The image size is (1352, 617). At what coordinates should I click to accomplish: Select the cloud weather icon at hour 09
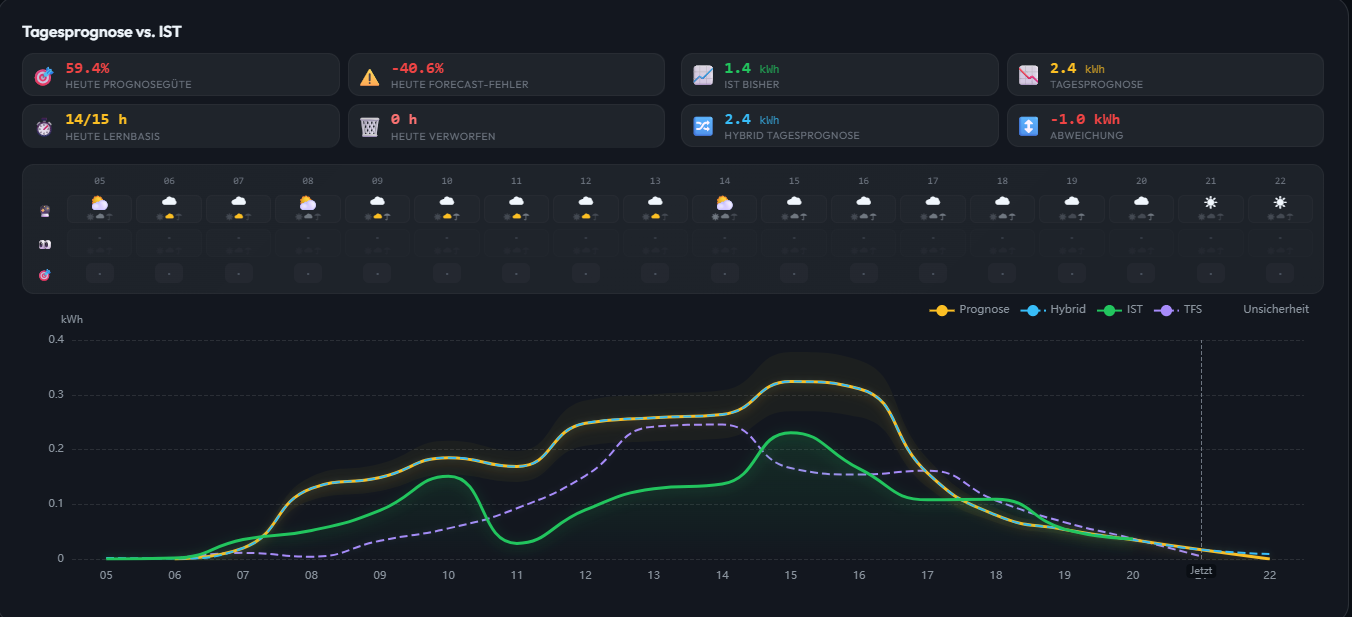[x=377, y=202]
